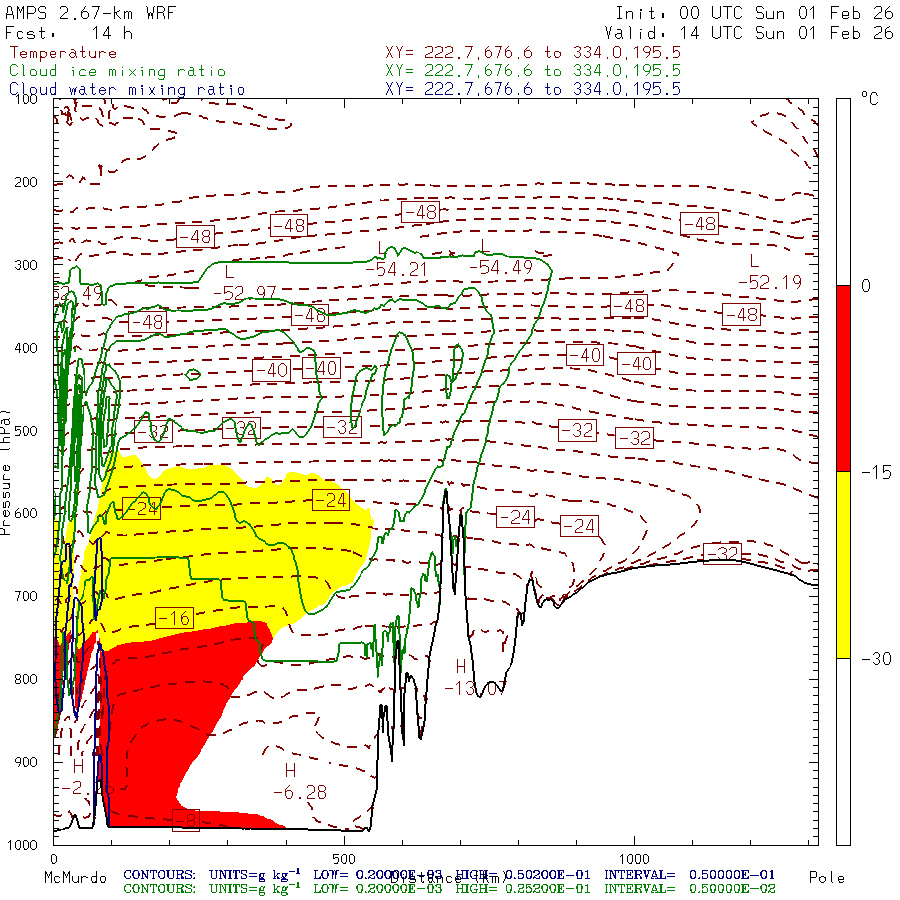This screenshot has height=900, width=900.
Task: Click the green XY coordinates line
Action: pyautogui.click(x=533, y=71)
